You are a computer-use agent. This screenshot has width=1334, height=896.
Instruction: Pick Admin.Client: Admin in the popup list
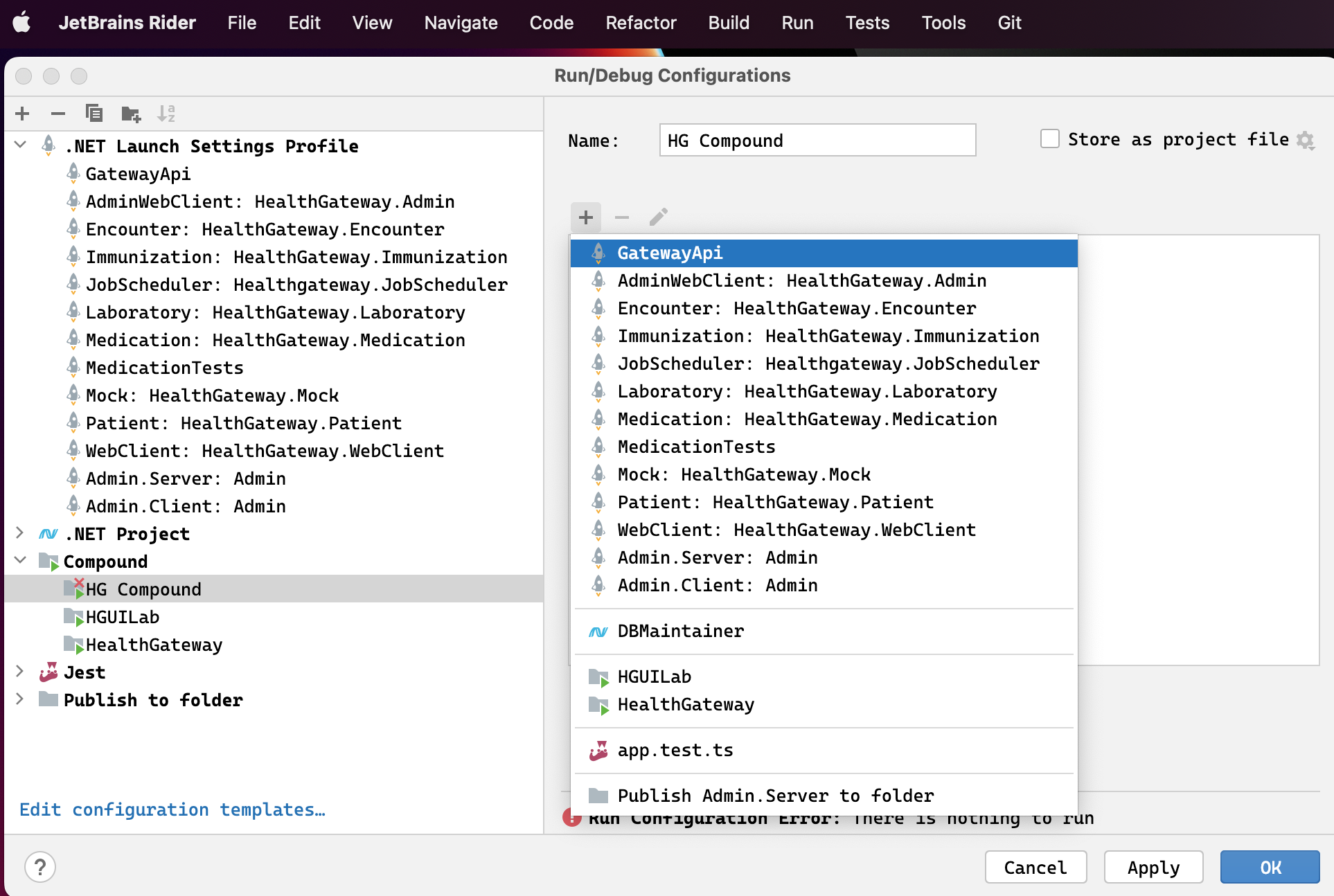824,586
